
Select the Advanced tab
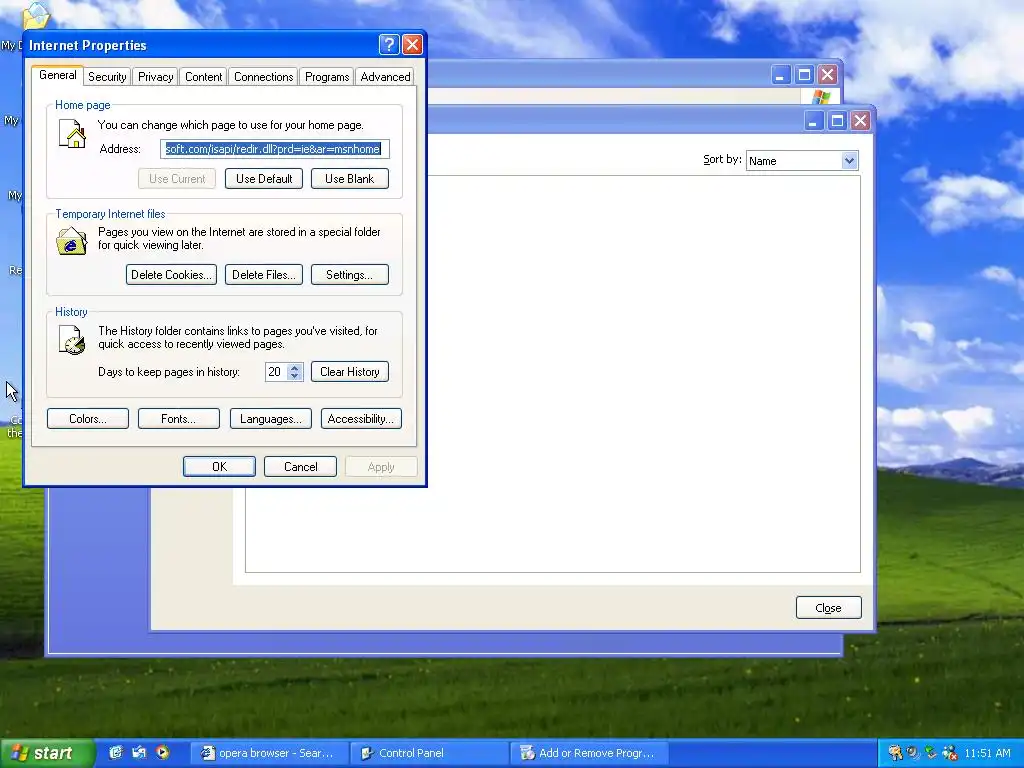385,77
